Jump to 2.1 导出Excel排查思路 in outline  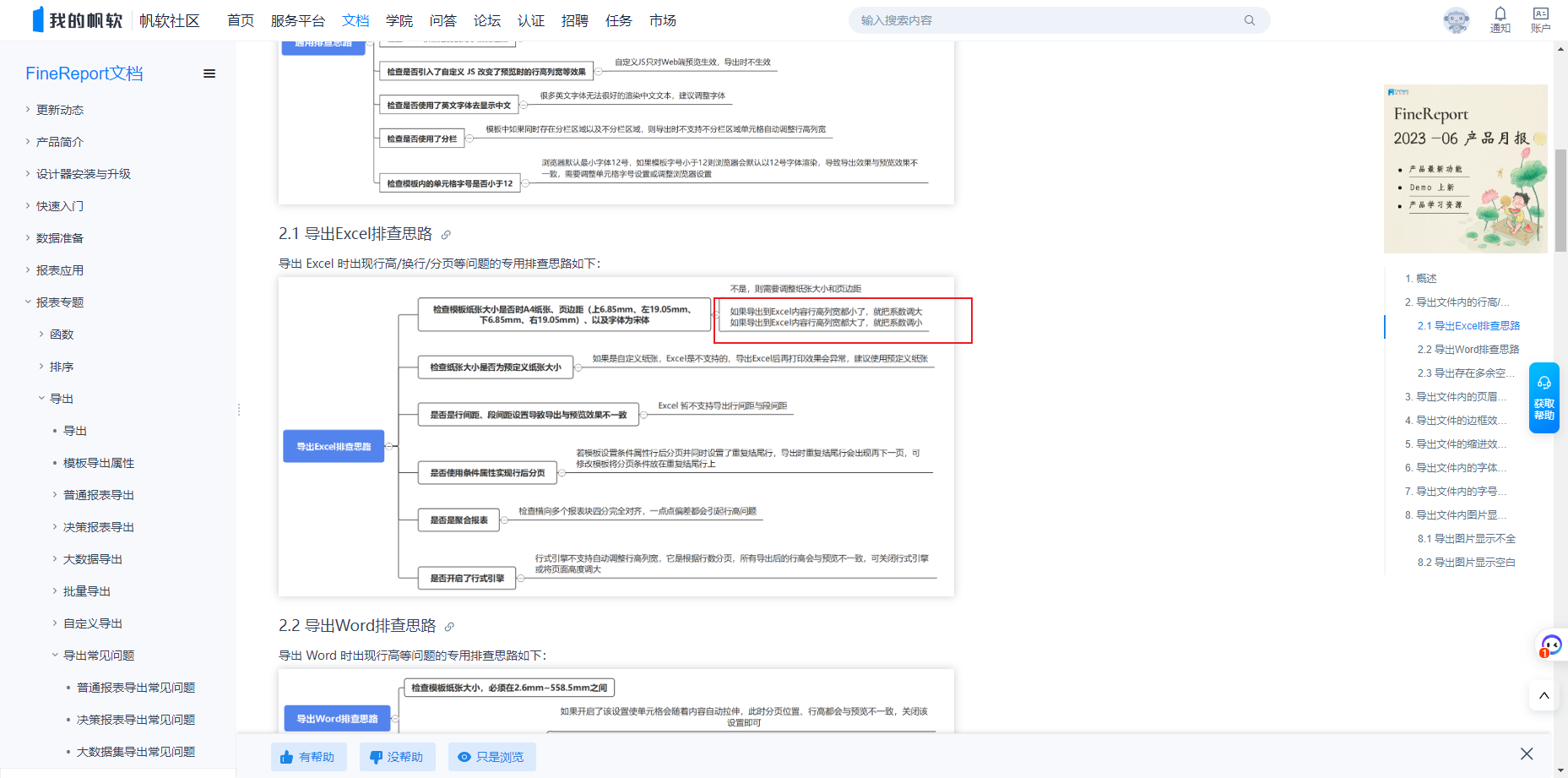(1468, 325)
